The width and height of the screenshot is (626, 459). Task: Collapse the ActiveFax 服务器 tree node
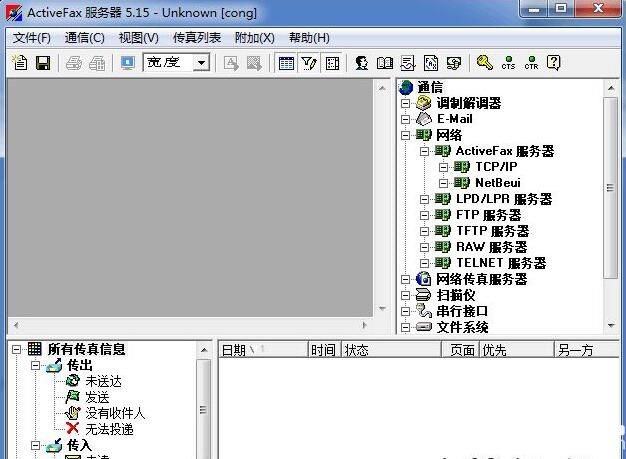(424, 151)
